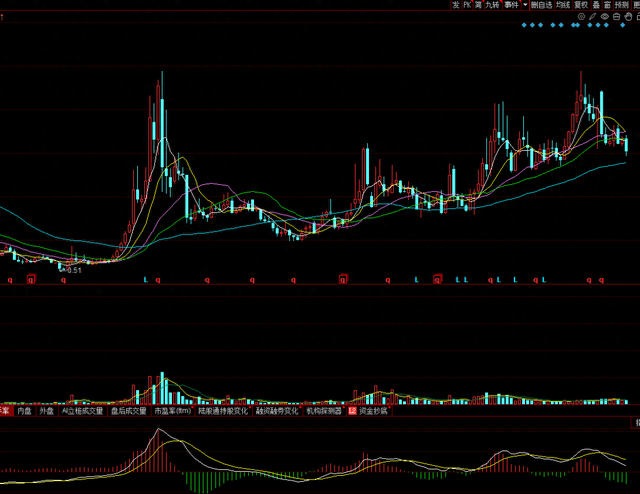Image resolution: width=640 pixels, height=494 pixels.
Task: Toggle the 均线 moving average button
Action: click(x=563, y=5)
